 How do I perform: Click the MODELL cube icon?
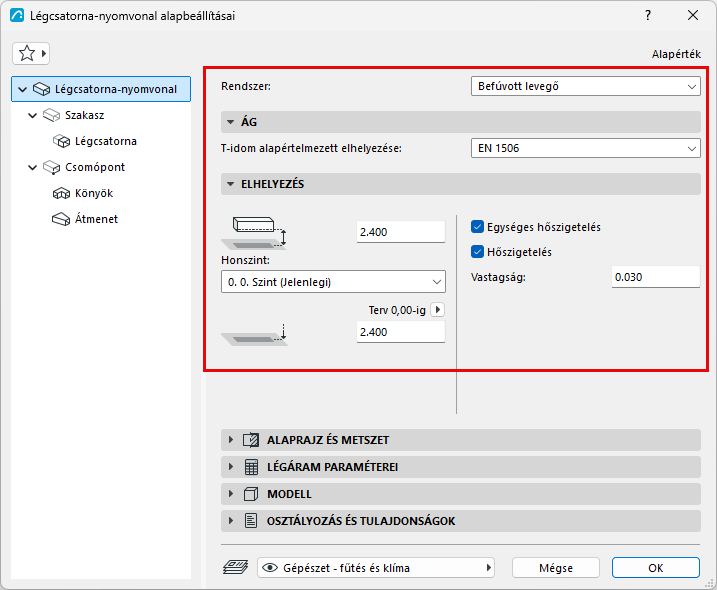pos(251,494)
